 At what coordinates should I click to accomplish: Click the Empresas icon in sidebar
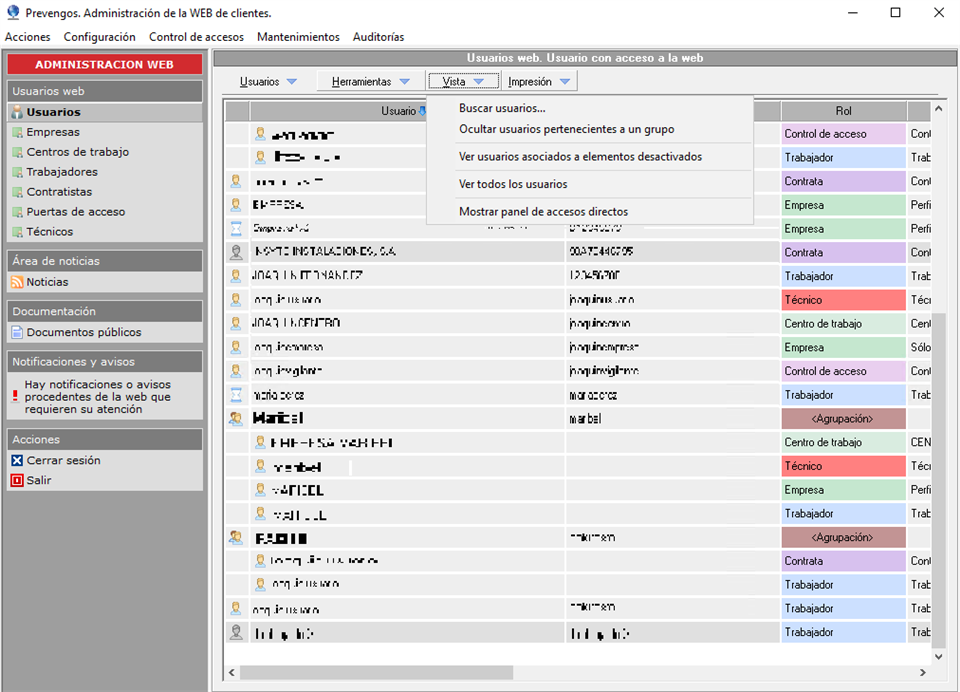[x=17, y=132]
